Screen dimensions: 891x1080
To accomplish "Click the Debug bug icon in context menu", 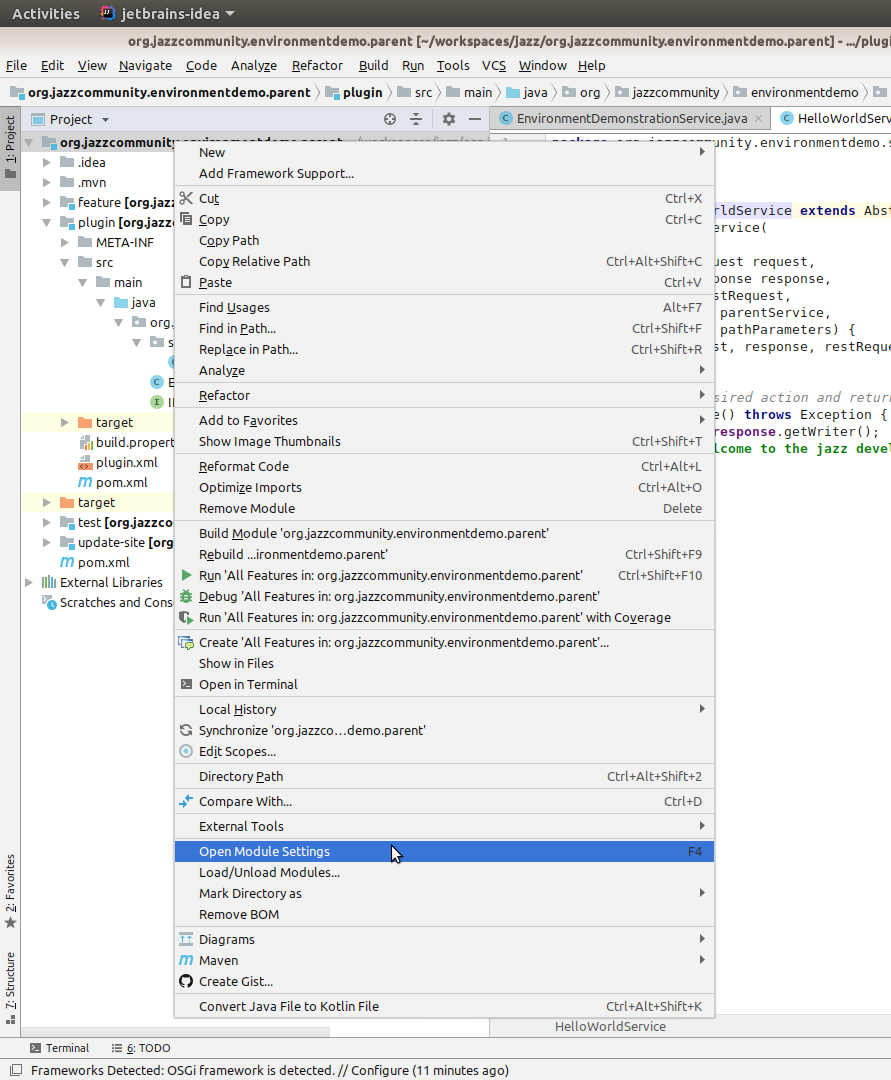I will pos(186,596).
